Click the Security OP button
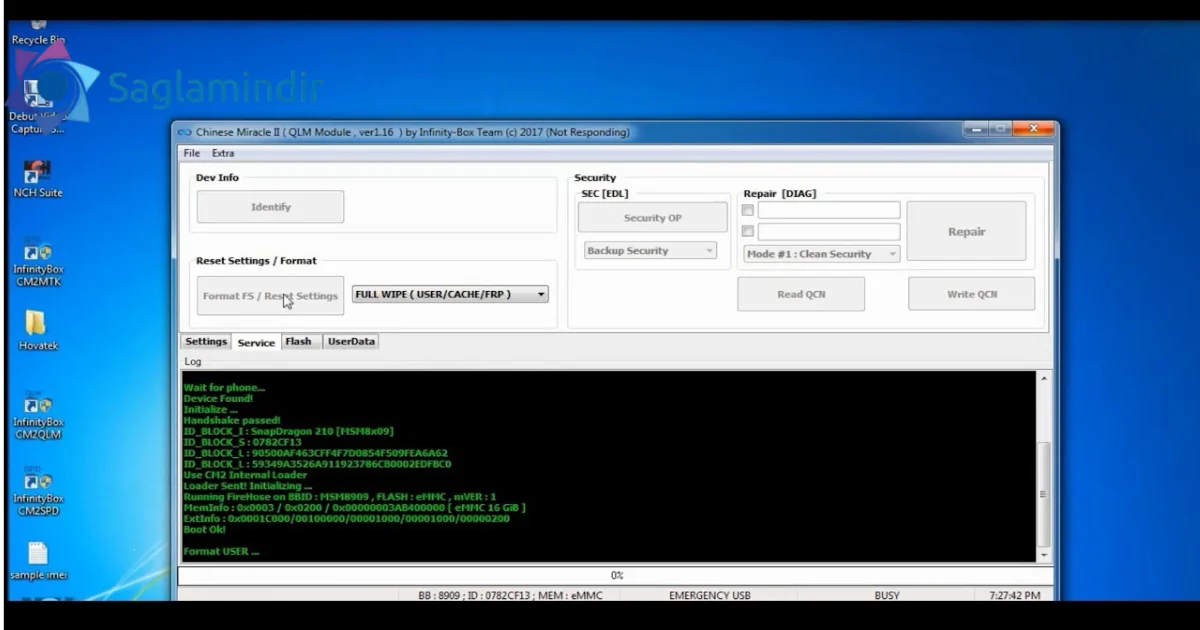 coord(653,217)
